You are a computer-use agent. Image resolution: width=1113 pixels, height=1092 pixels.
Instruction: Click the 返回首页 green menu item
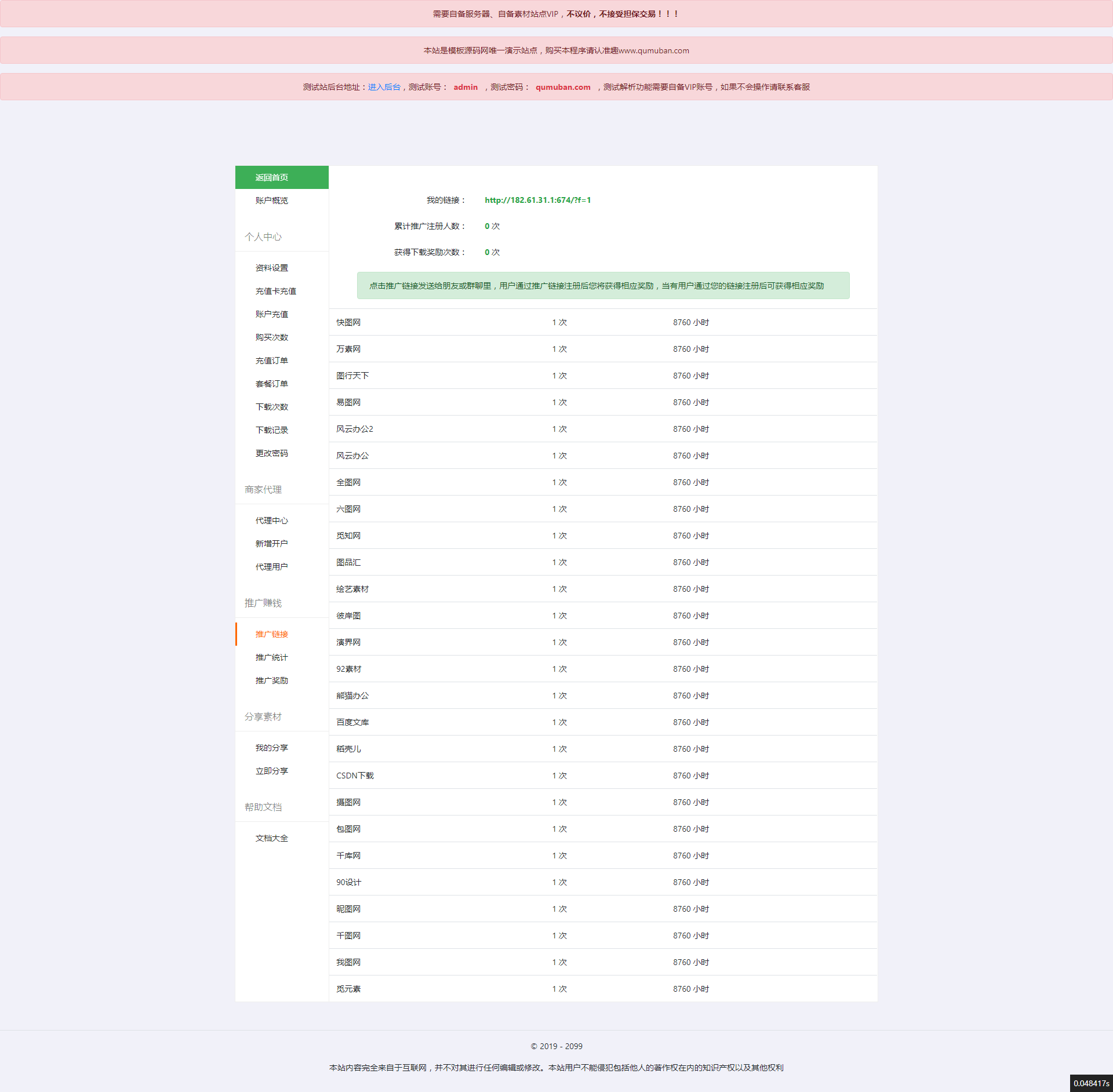pyautogui.click(x=282, y=177)
